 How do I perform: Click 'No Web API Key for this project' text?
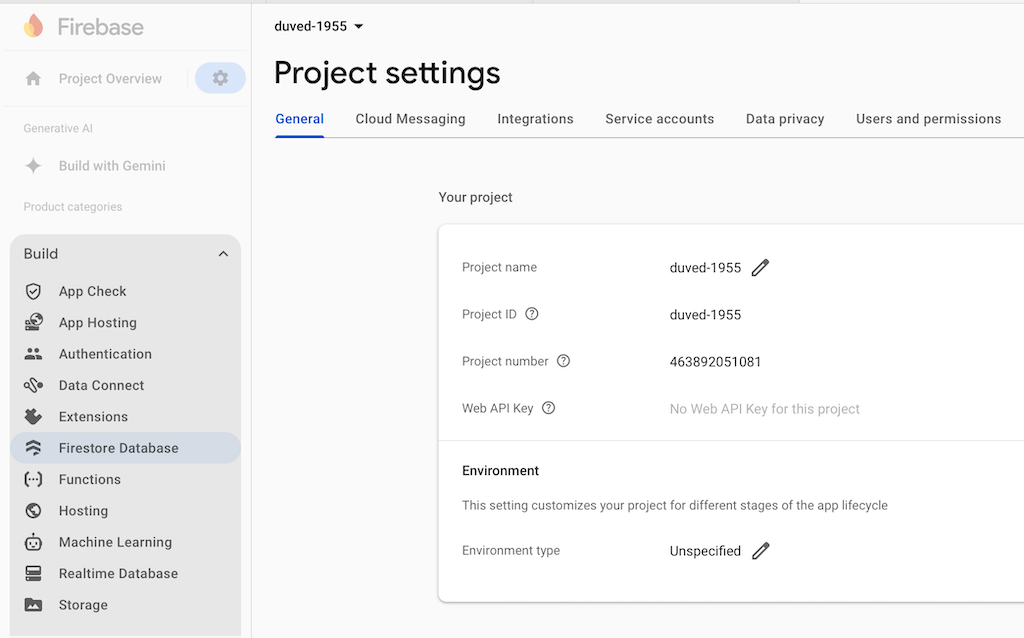pos(764,409)
